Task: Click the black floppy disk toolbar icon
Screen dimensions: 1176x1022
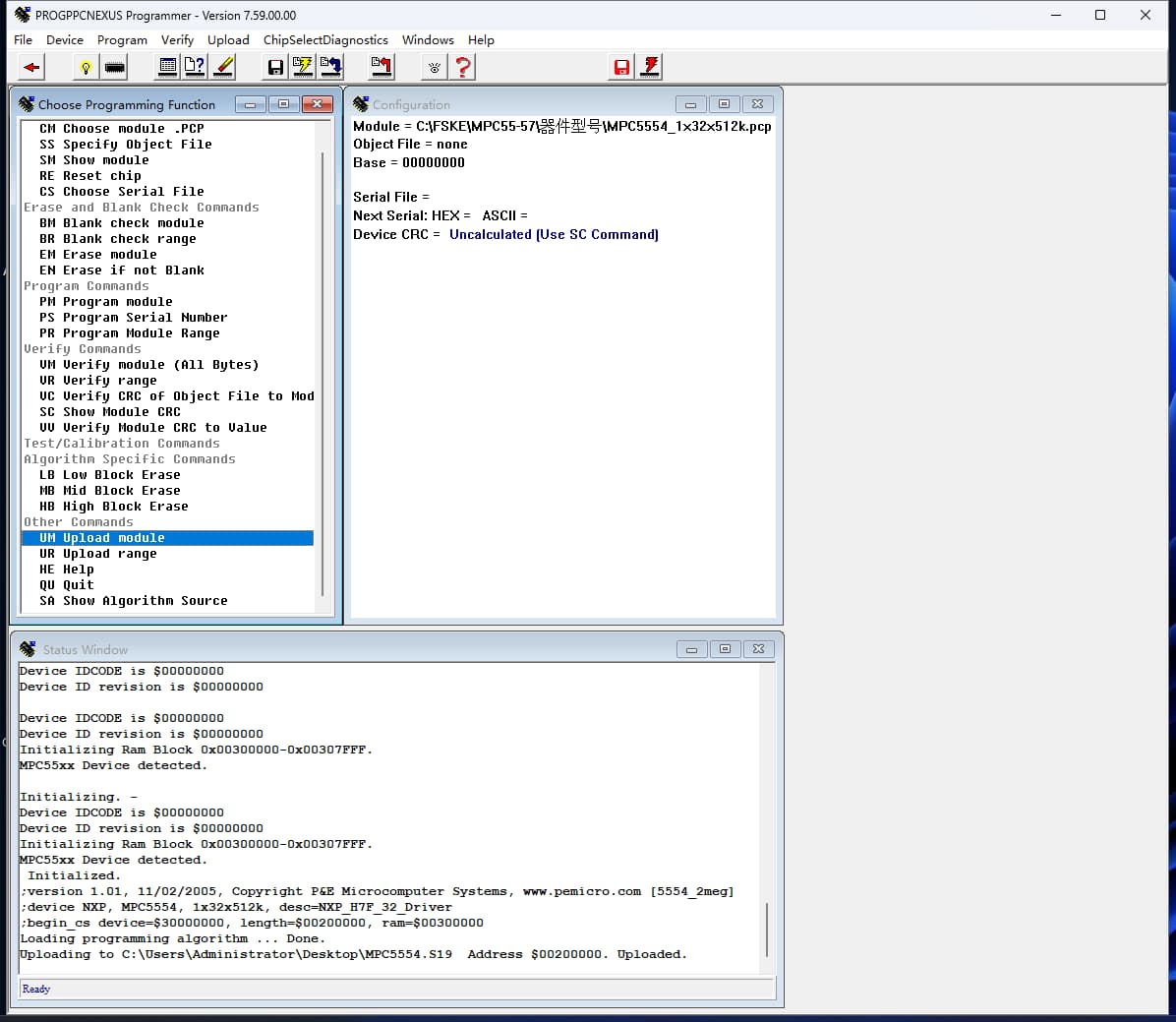Action: (x=275, y=67)
